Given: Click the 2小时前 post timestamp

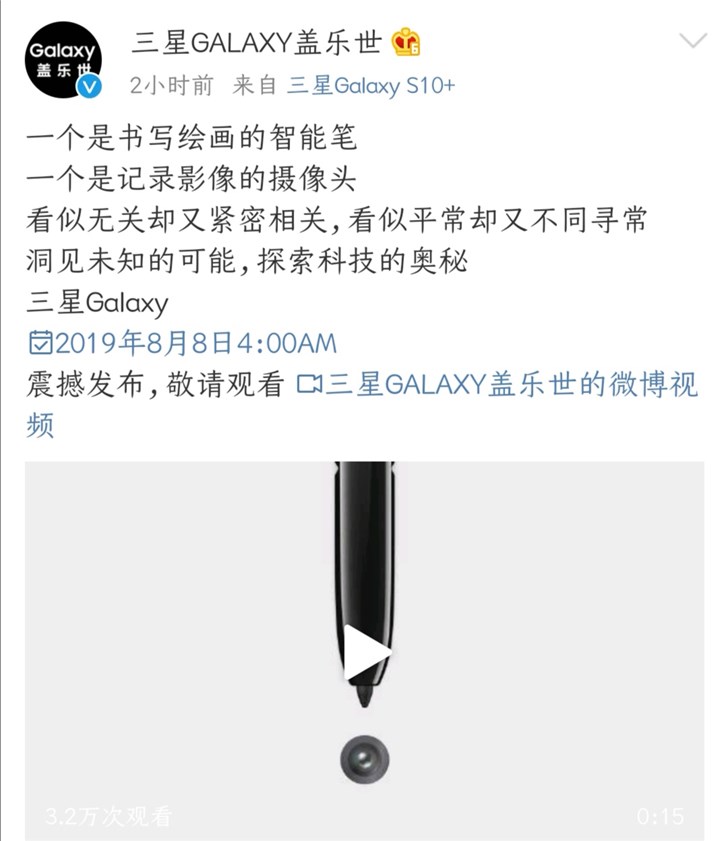Looking at the screenshot, I should pyautogui.click(x=171, y=86).
